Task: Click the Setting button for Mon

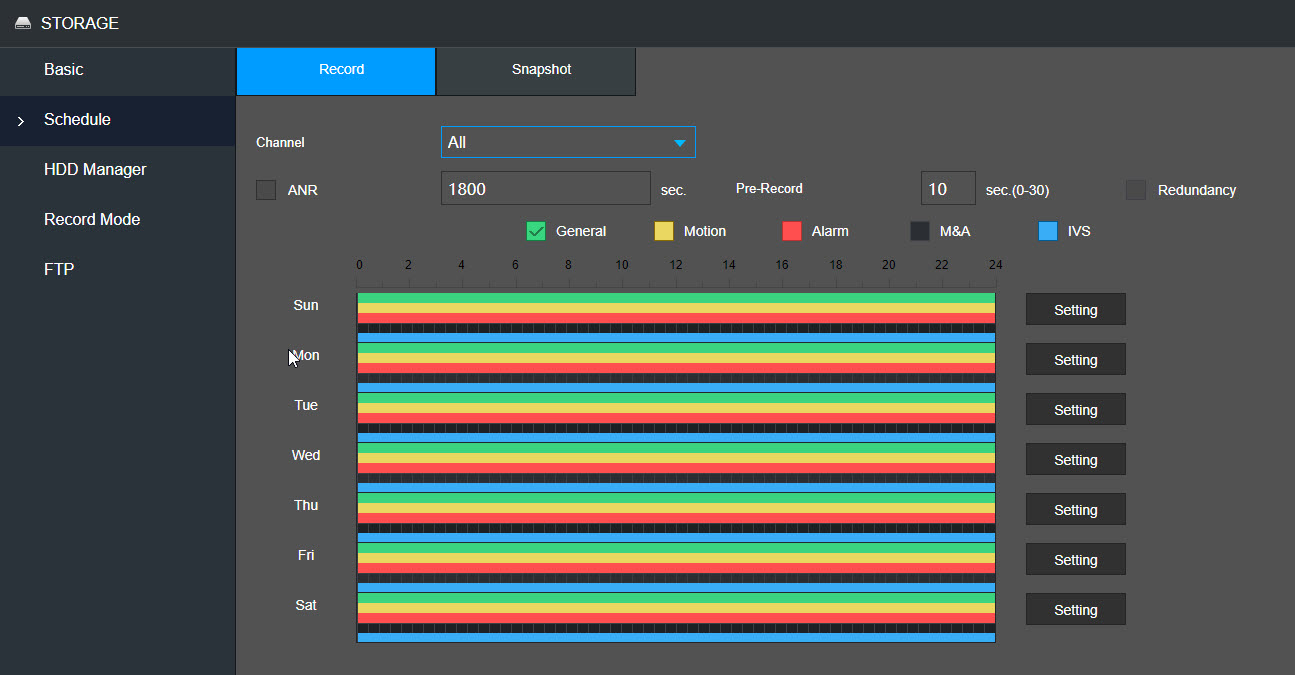Action: (x=1076, y=360)
